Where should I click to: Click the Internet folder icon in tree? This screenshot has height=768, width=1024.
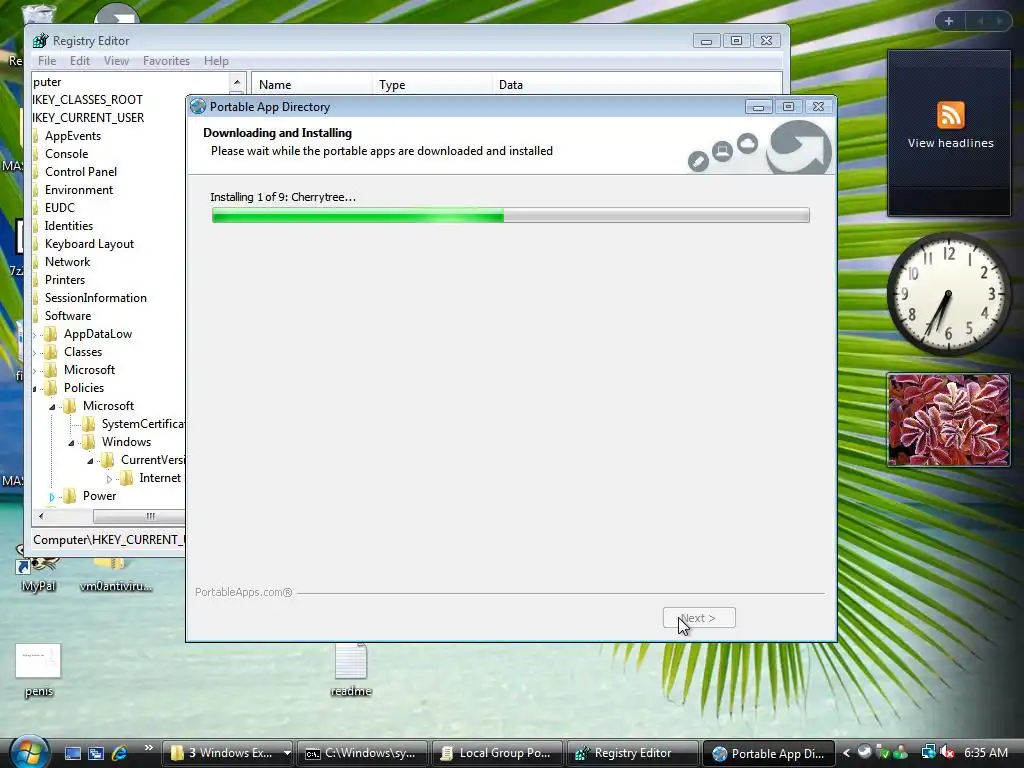[127, 478]
